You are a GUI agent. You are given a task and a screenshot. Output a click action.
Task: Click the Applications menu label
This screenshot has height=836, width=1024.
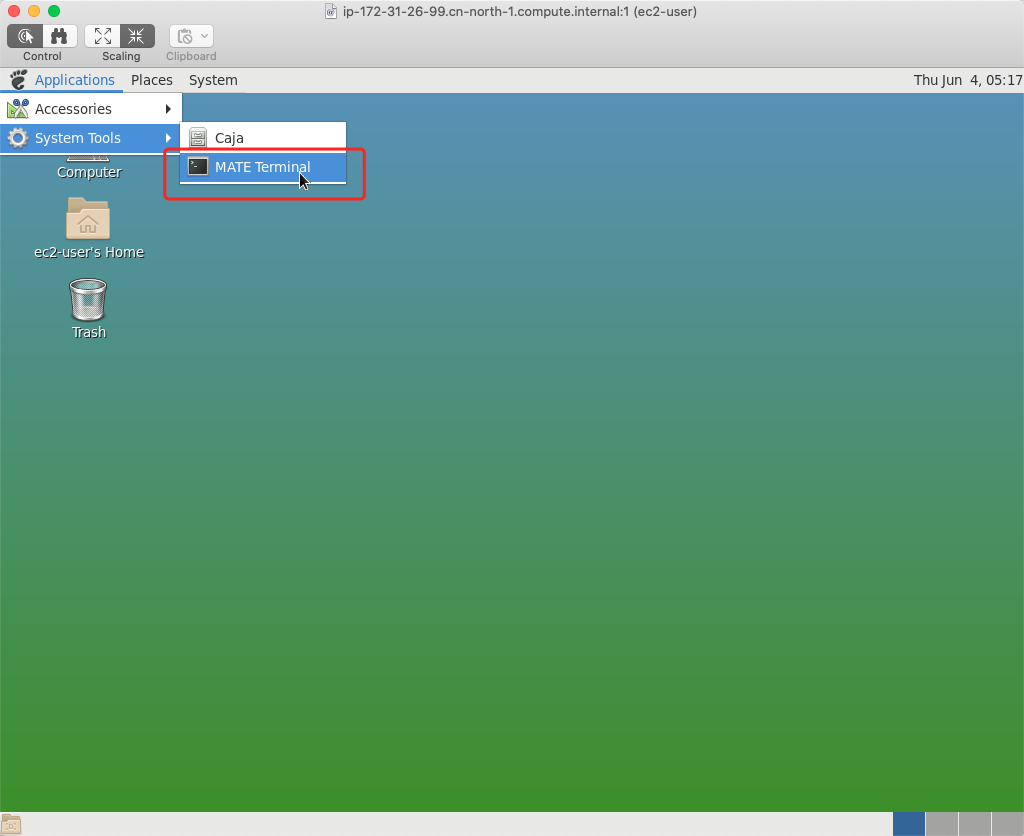pos(75,80)
